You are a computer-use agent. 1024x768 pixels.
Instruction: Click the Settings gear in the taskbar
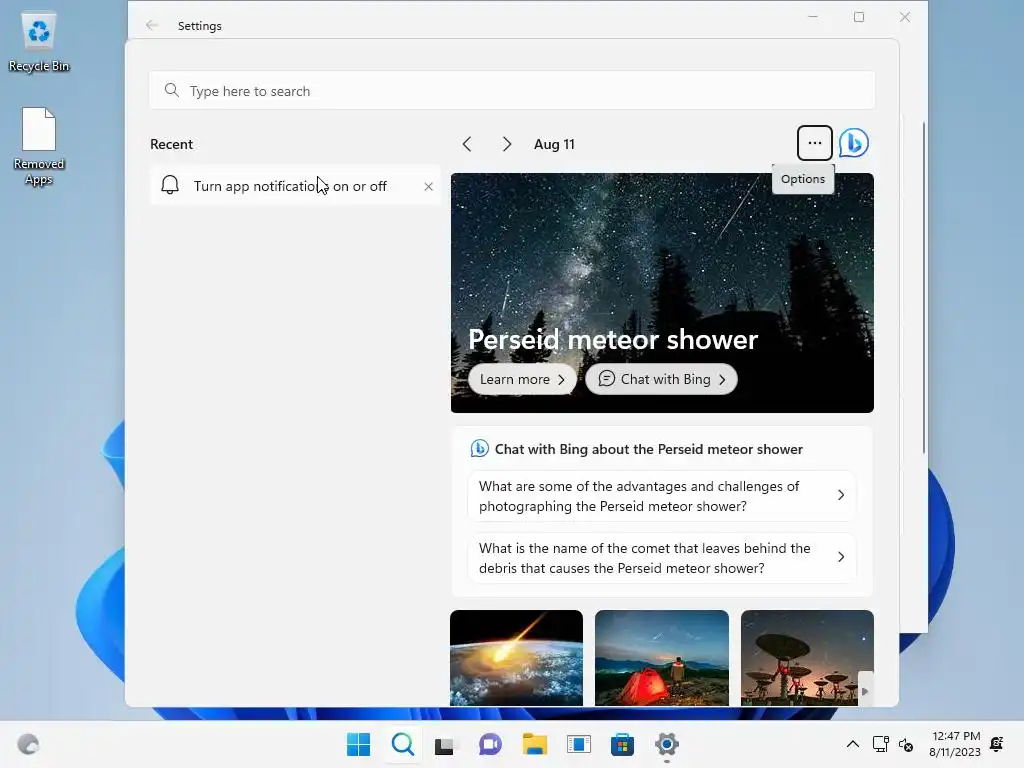pyautogui.click(x=667, y=744)
